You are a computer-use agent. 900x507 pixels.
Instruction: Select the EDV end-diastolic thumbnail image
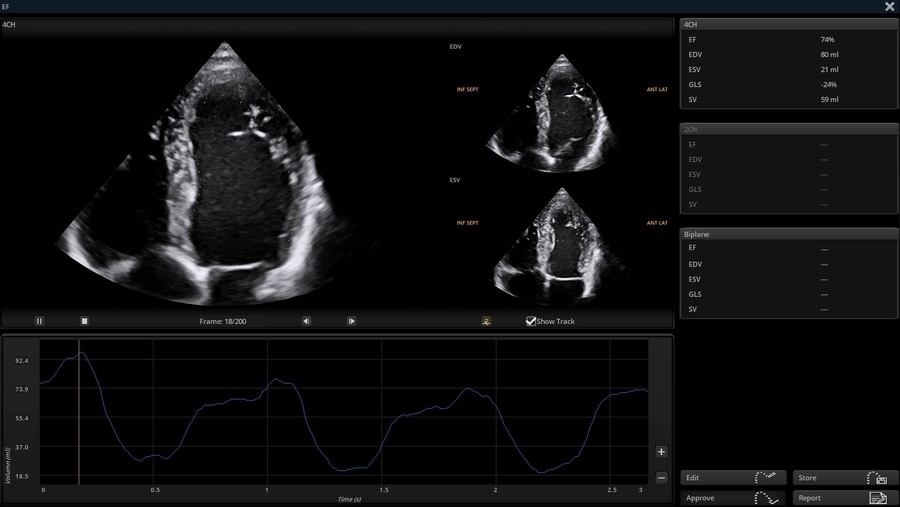[x=561, y=113]
